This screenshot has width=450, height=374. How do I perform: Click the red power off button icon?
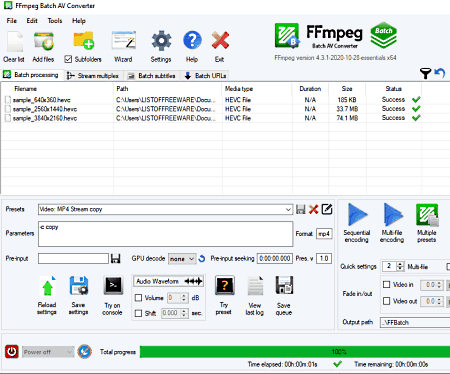tap(12, 352)
